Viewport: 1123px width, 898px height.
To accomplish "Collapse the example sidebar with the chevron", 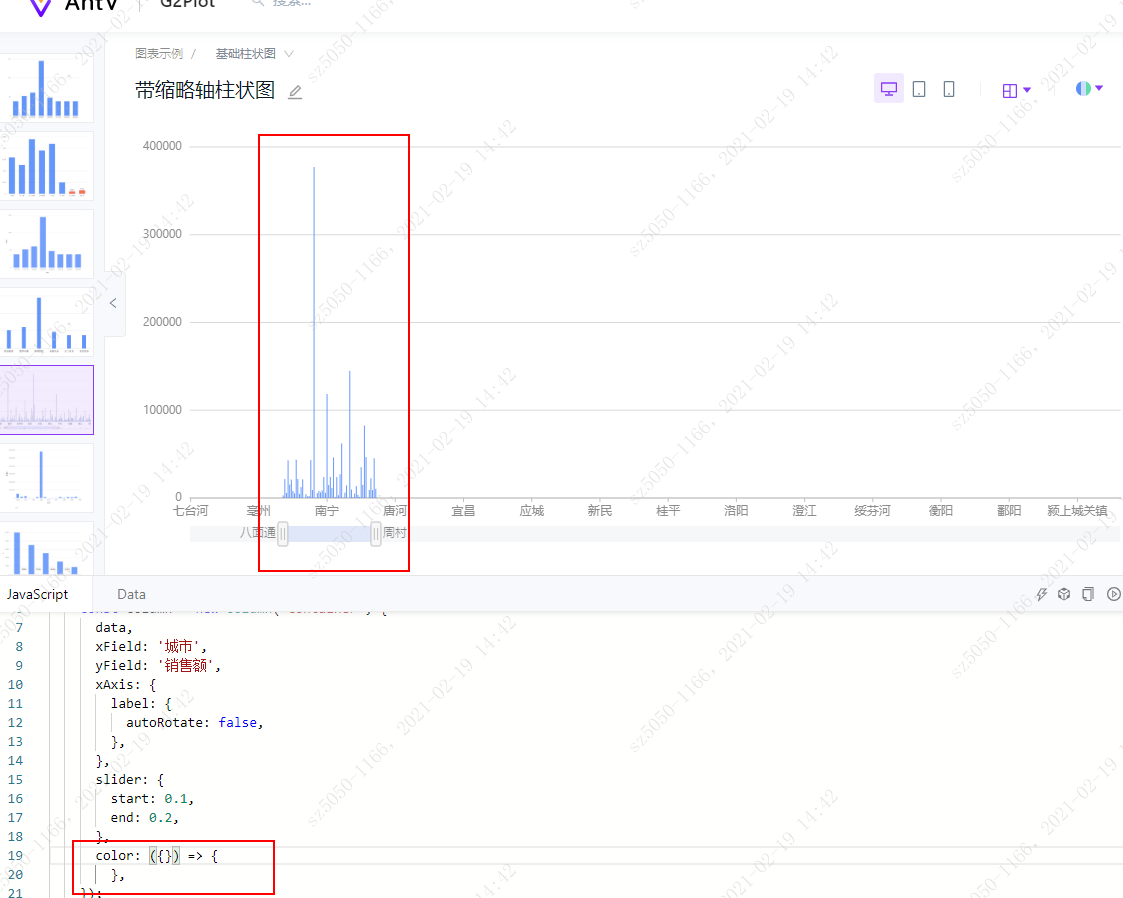I will coord(112,302).
